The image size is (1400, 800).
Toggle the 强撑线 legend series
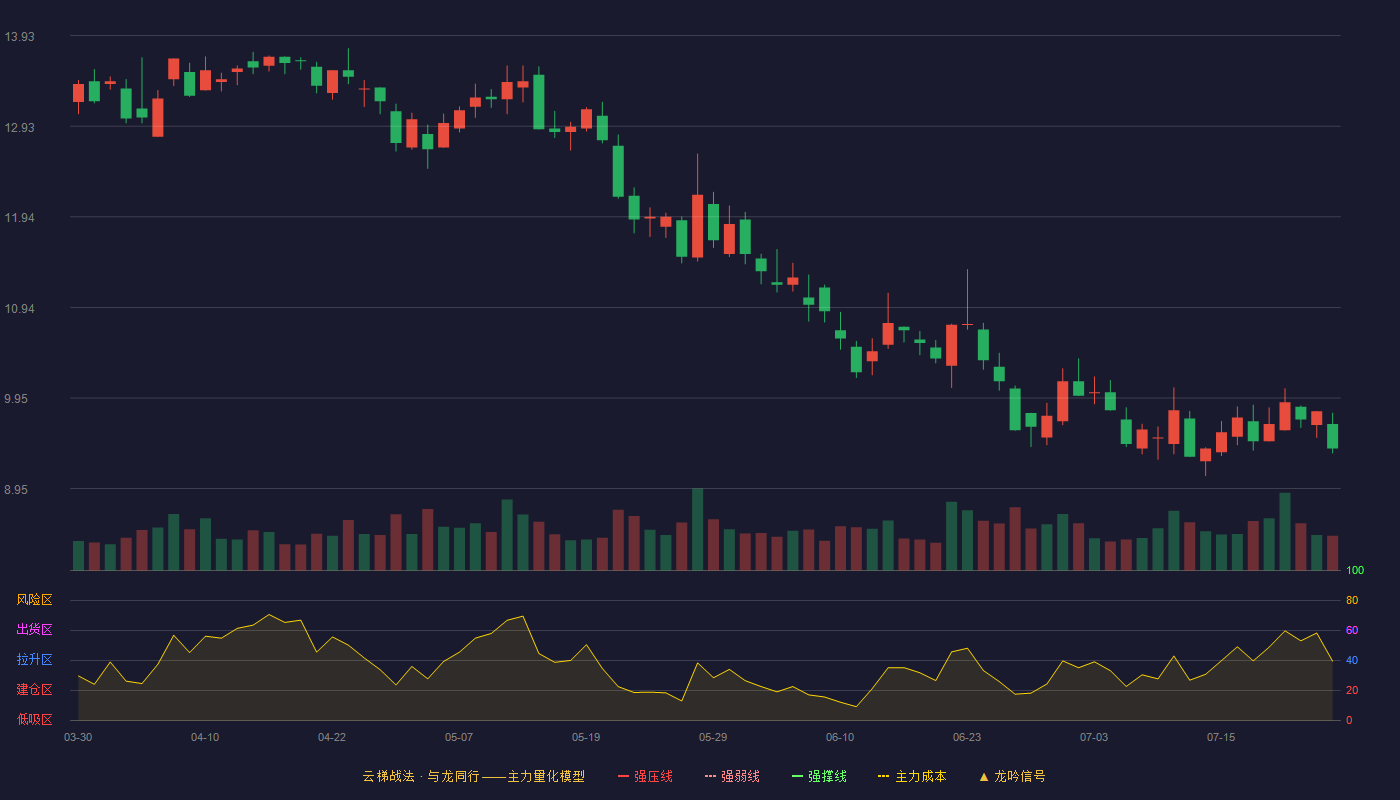point(819,776)
